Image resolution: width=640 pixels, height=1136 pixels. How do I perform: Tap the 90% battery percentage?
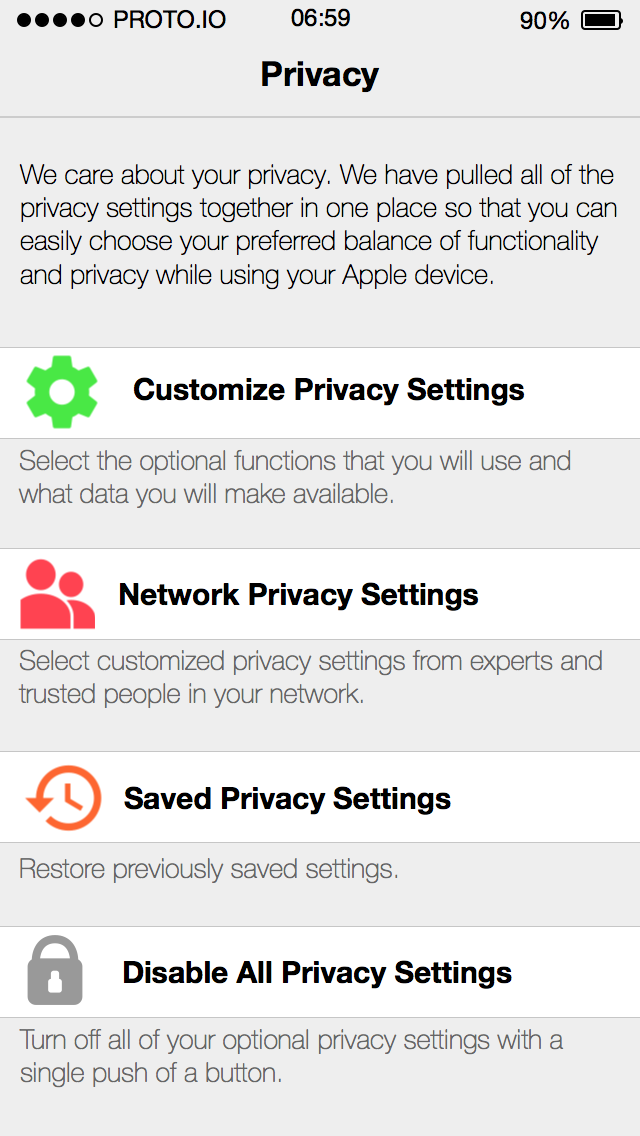tap(544, 21)
